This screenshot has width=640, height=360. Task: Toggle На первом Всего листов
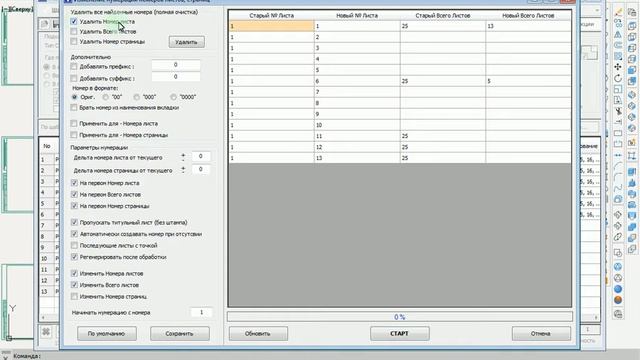(74, 194)
